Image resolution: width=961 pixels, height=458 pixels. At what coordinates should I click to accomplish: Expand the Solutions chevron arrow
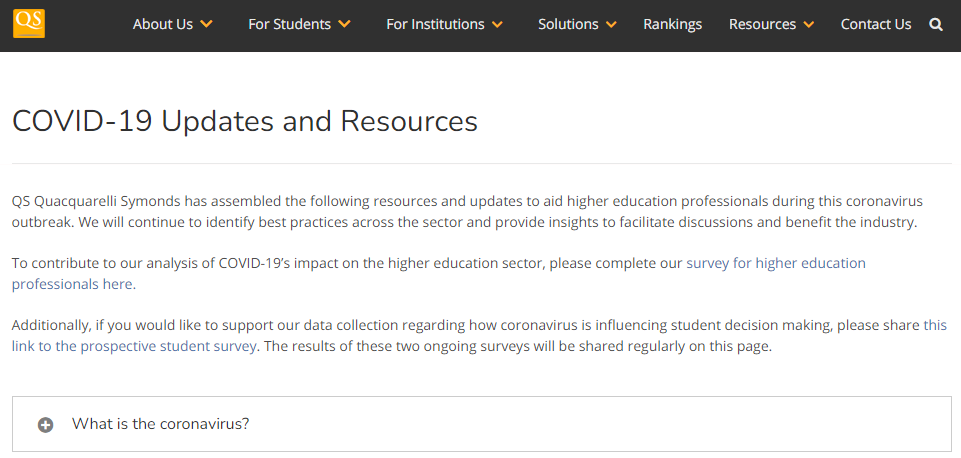[611, 24]
